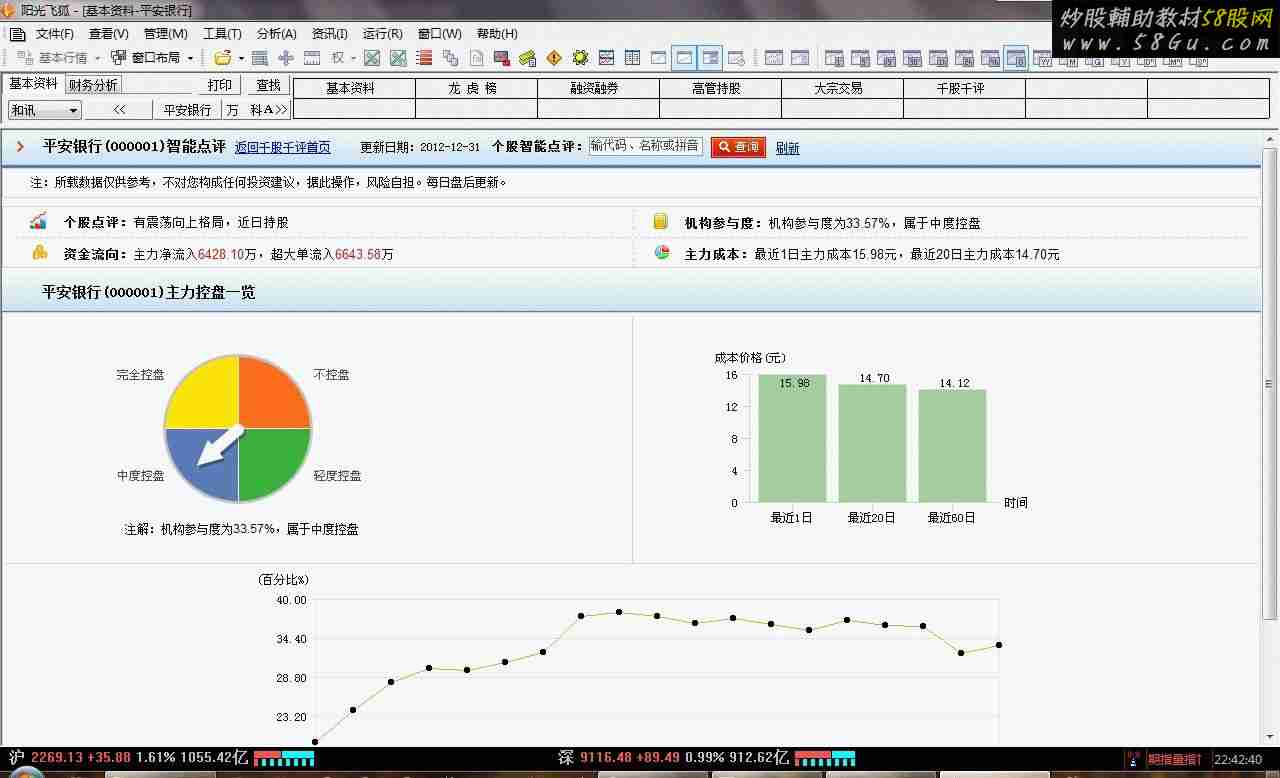Select 融资融券 in the category grid

coord(598,88)
